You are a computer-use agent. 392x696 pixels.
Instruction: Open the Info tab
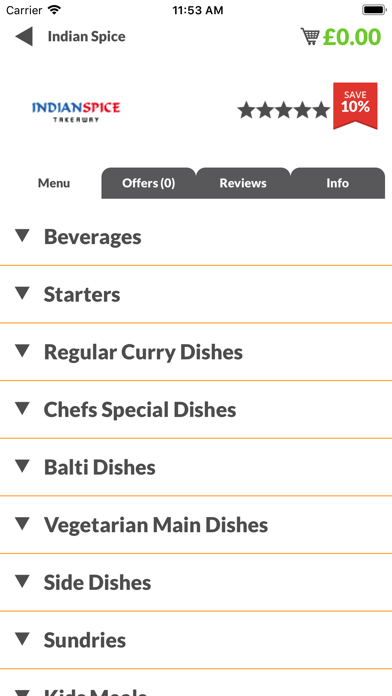337,183
